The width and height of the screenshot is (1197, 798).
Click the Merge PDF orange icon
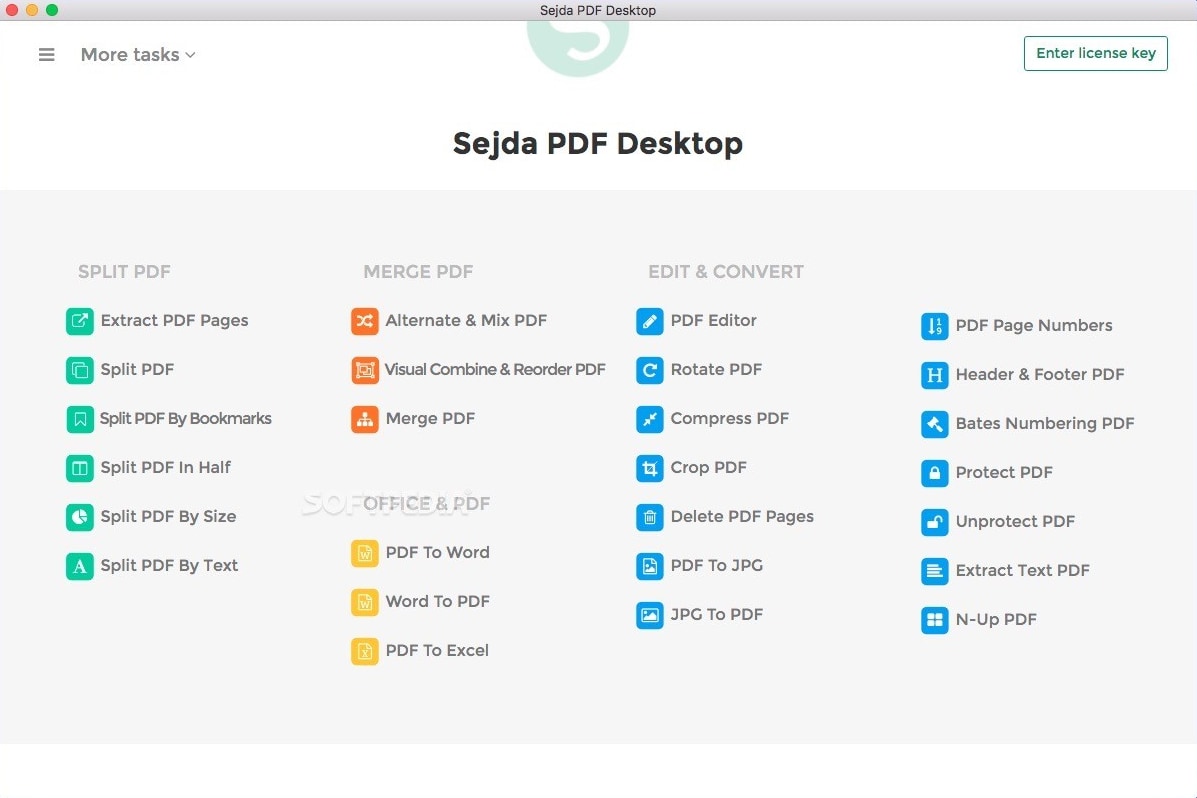coord(365,419)
